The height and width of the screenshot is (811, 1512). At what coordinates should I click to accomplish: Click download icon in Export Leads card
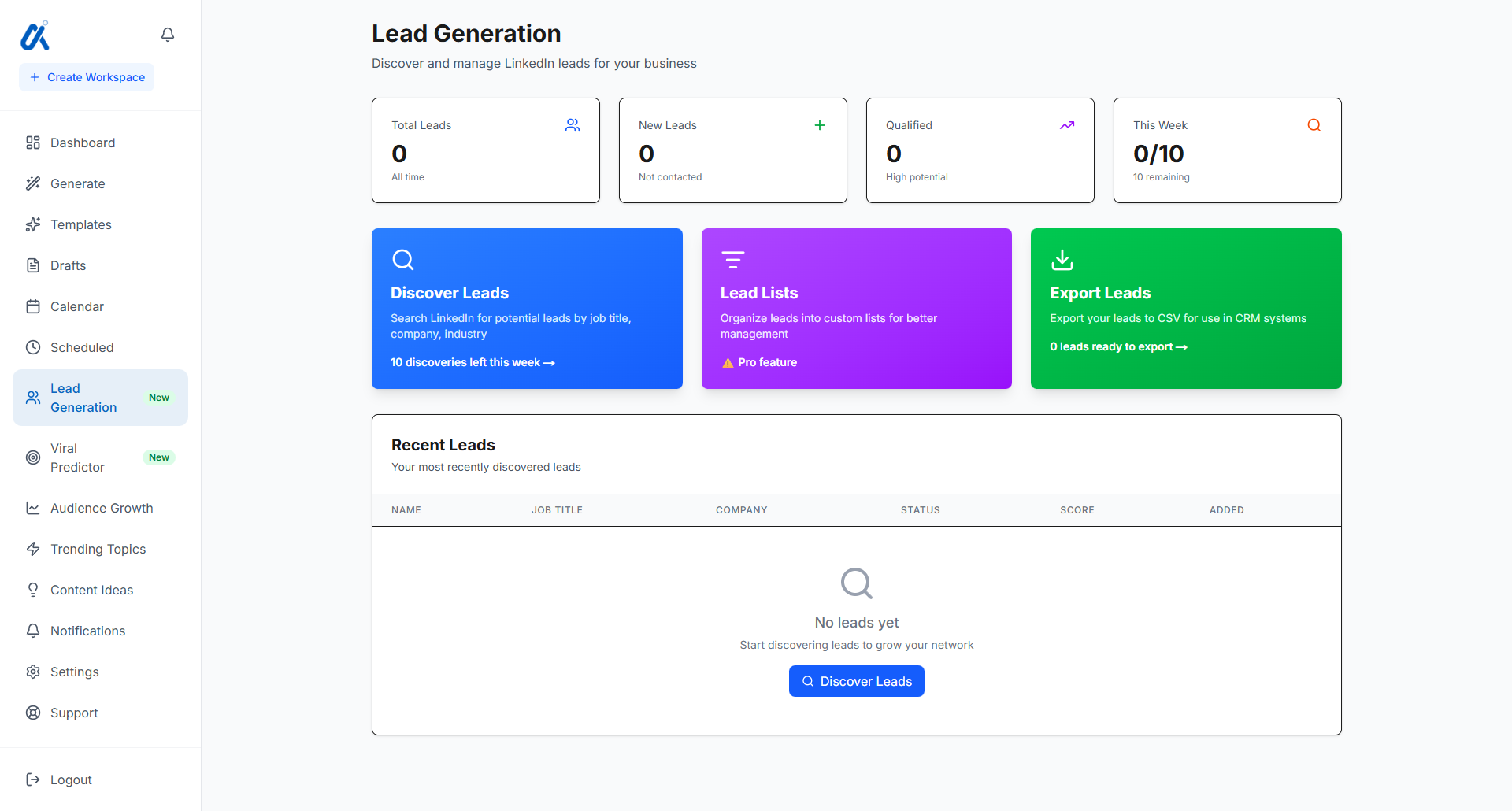click(x=1062, y=260)
